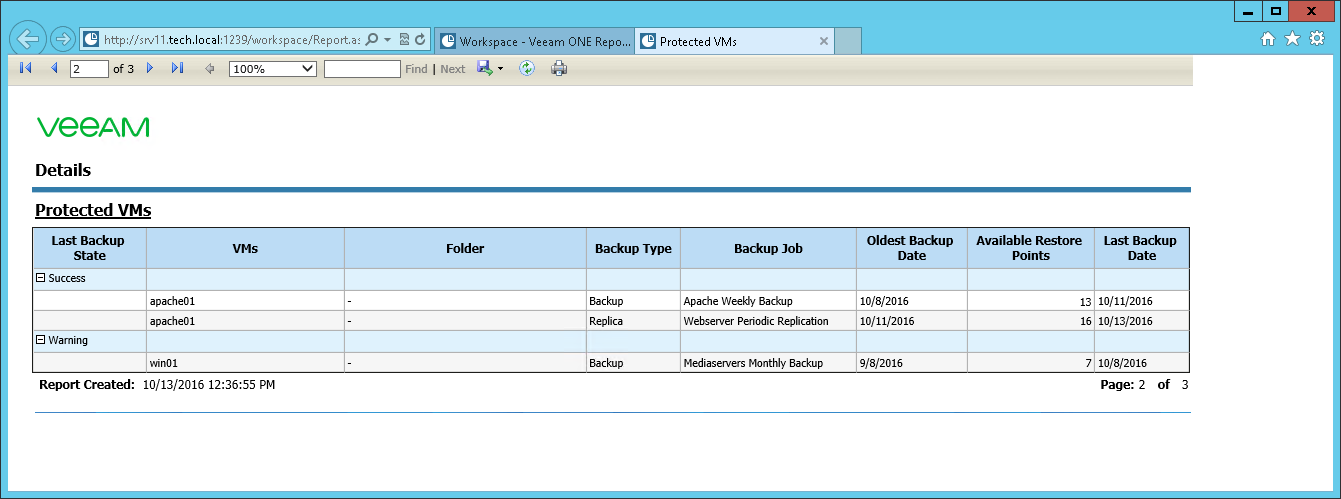Click the Next search result link

click(453, 69)
